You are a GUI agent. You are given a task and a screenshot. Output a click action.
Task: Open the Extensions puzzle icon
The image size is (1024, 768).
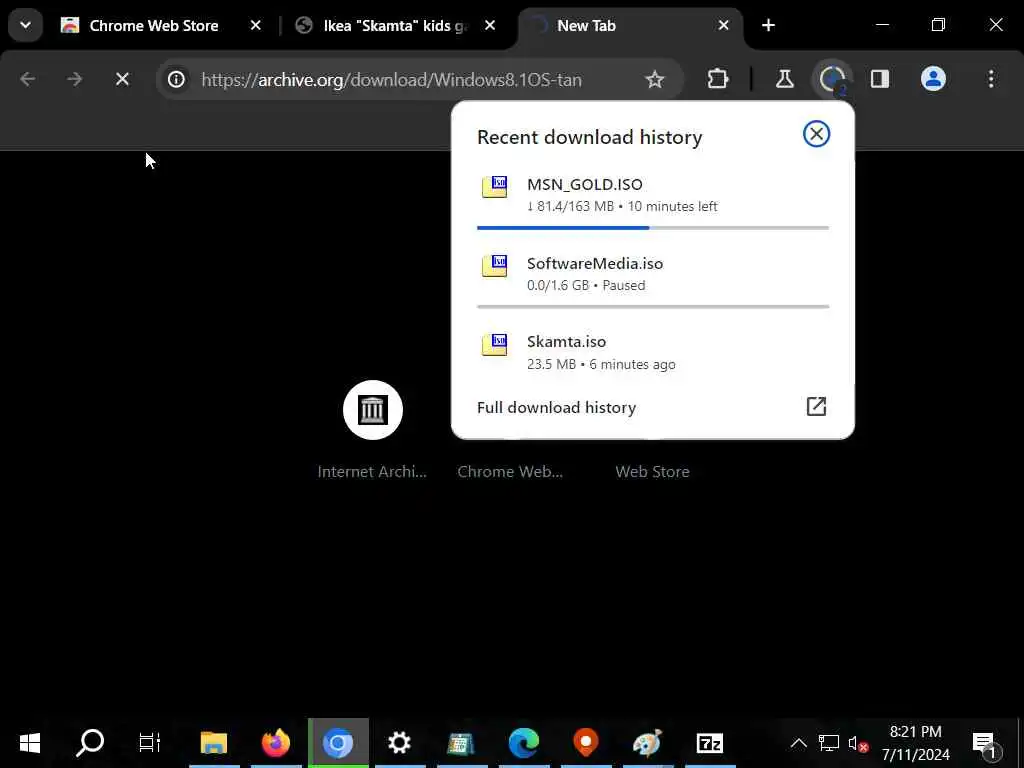(718, 80)
